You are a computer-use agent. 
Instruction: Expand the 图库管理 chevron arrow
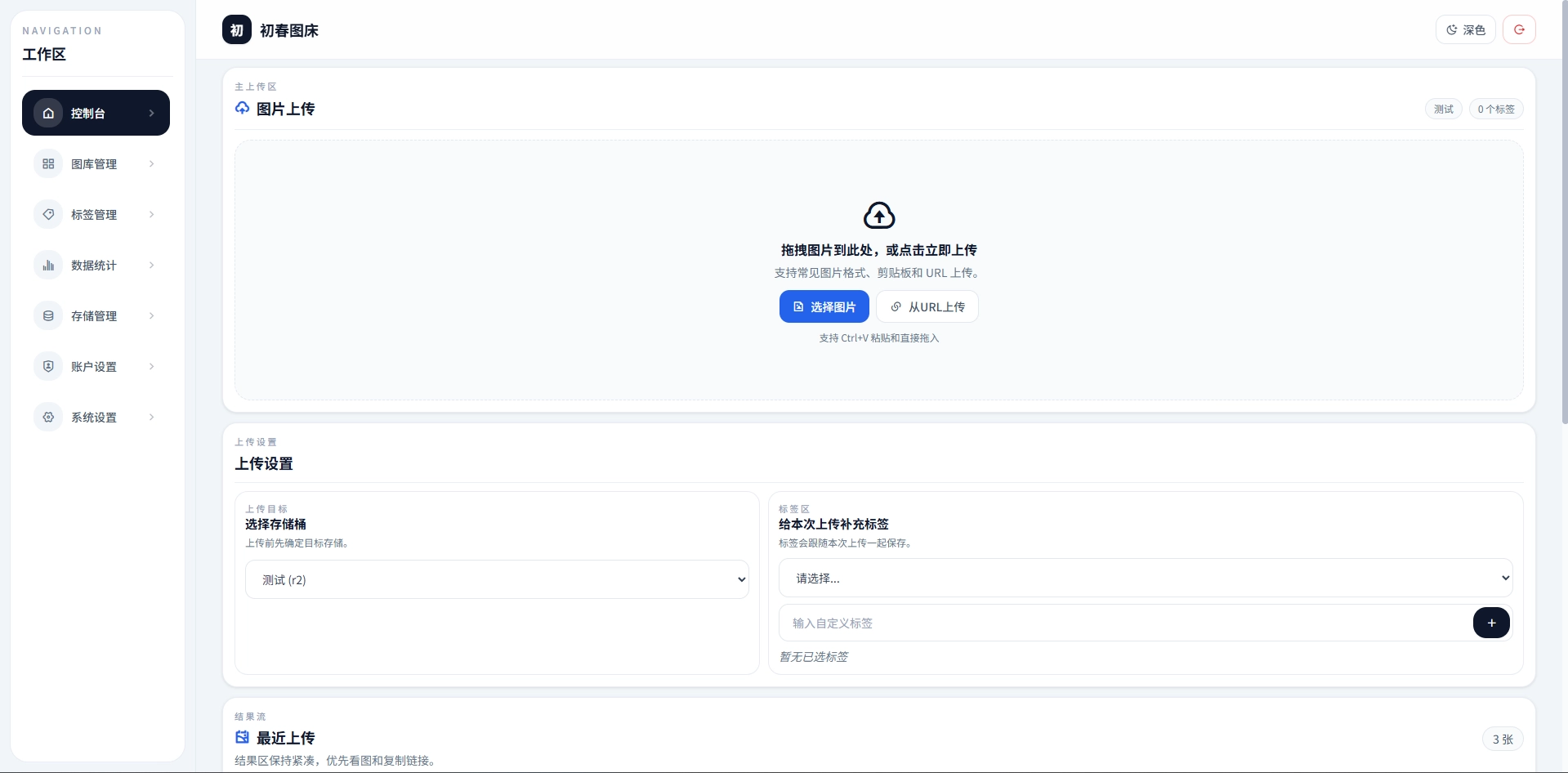click(x=151, y=163)
